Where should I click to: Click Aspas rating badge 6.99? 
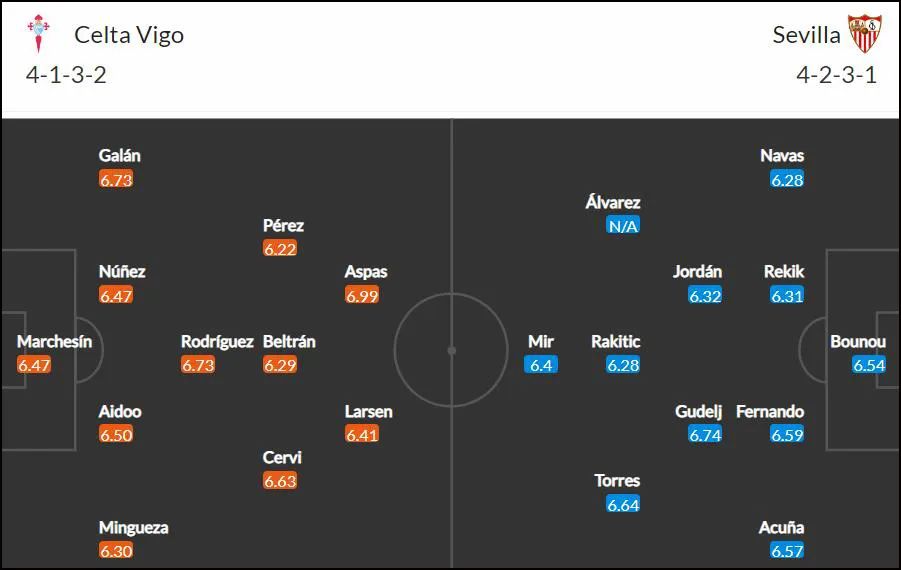pyautogui.click(x=361, y=296)
